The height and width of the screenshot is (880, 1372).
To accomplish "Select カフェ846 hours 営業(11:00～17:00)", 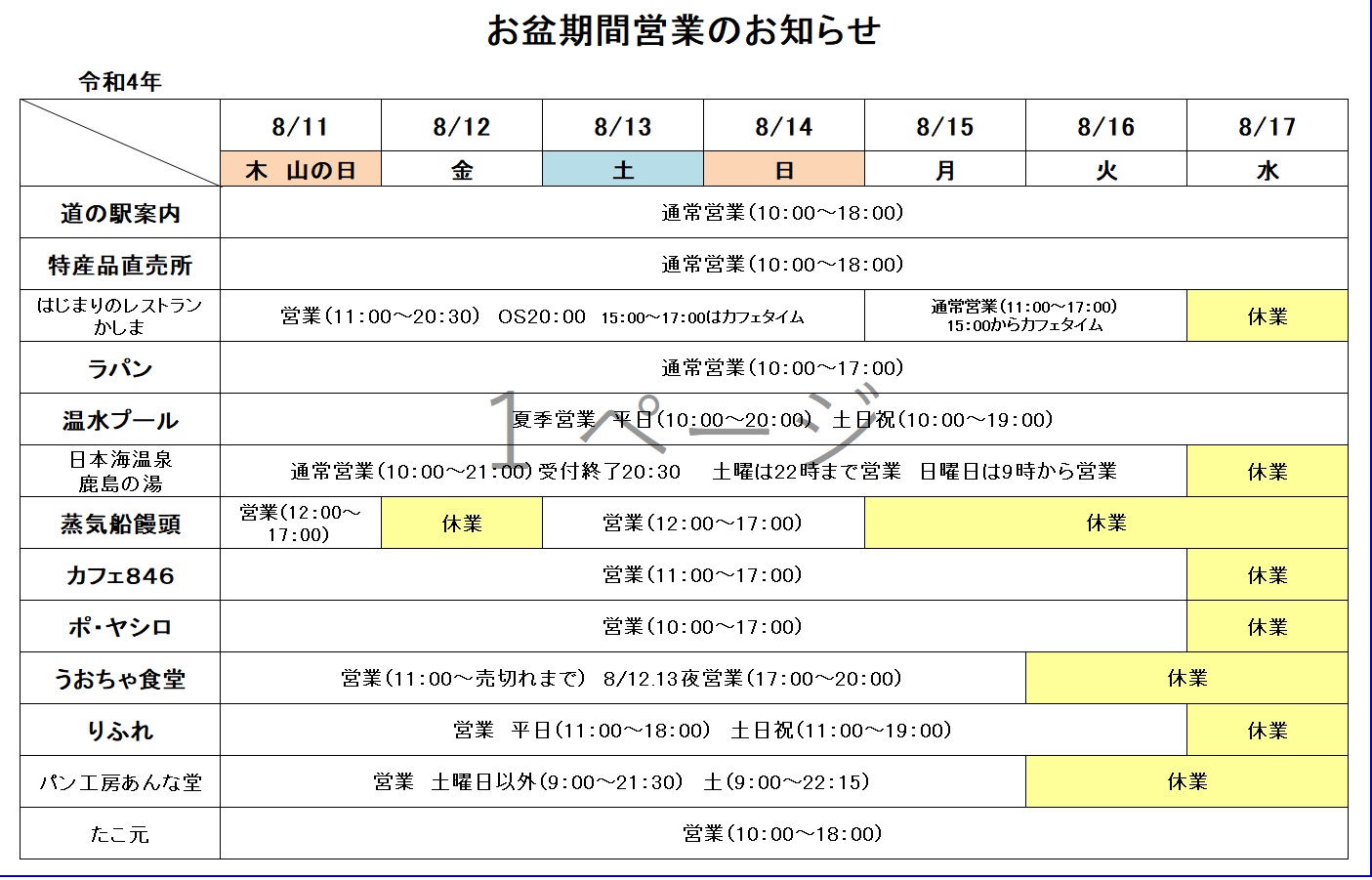I will click(704, 575).
